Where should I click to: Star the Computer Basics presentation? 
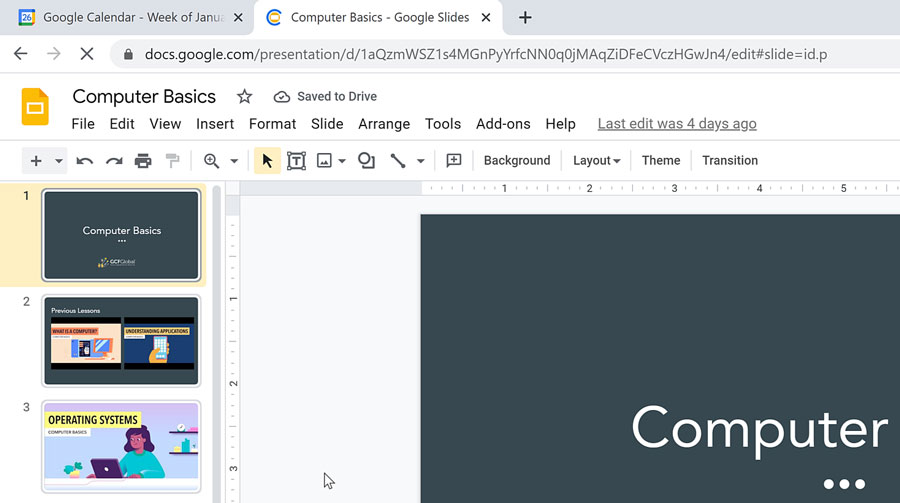click(x=245, y=96)
